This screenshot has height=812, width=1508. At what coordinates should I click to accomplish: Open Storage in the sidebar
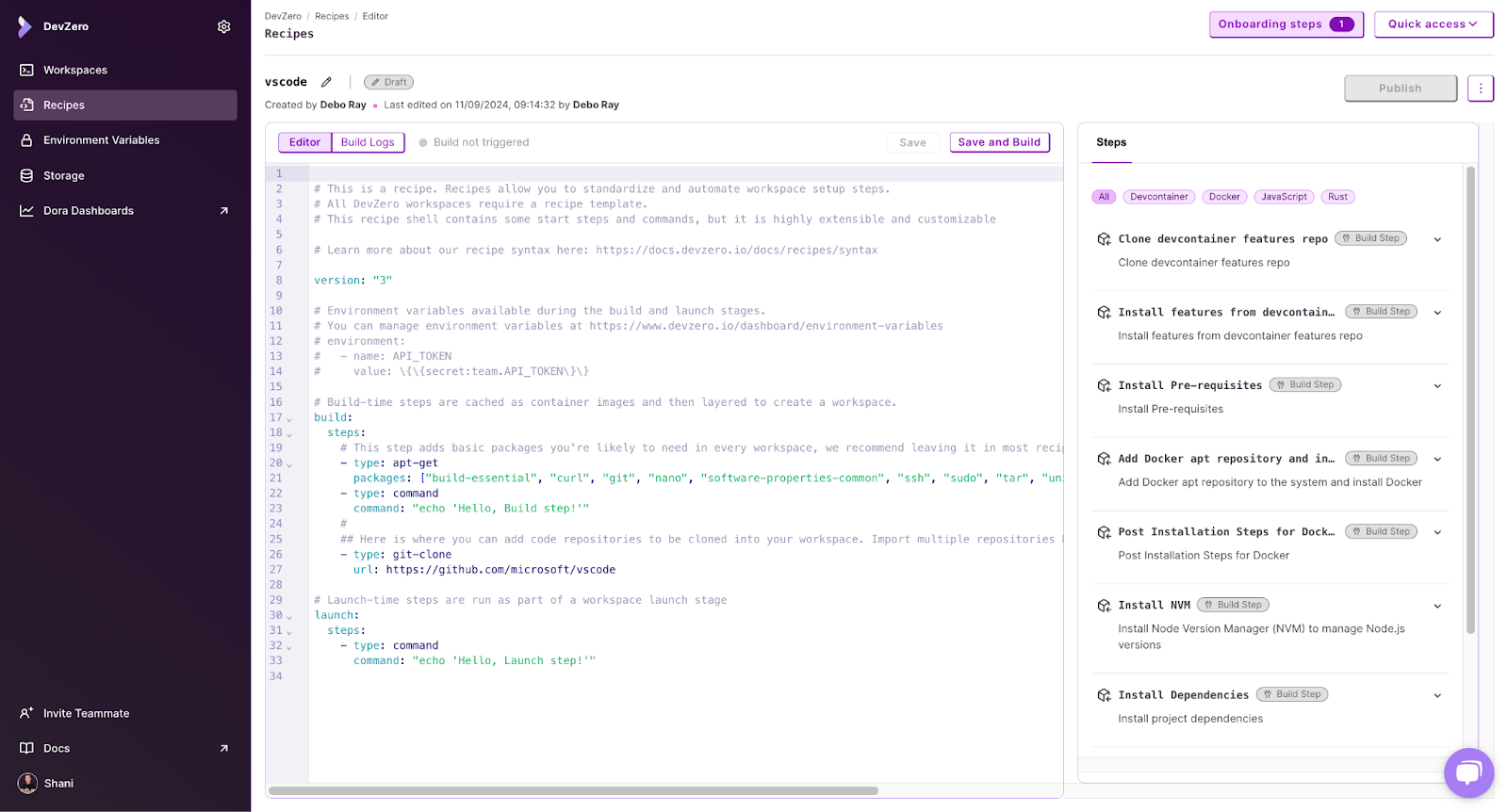[x=125, y=175]
